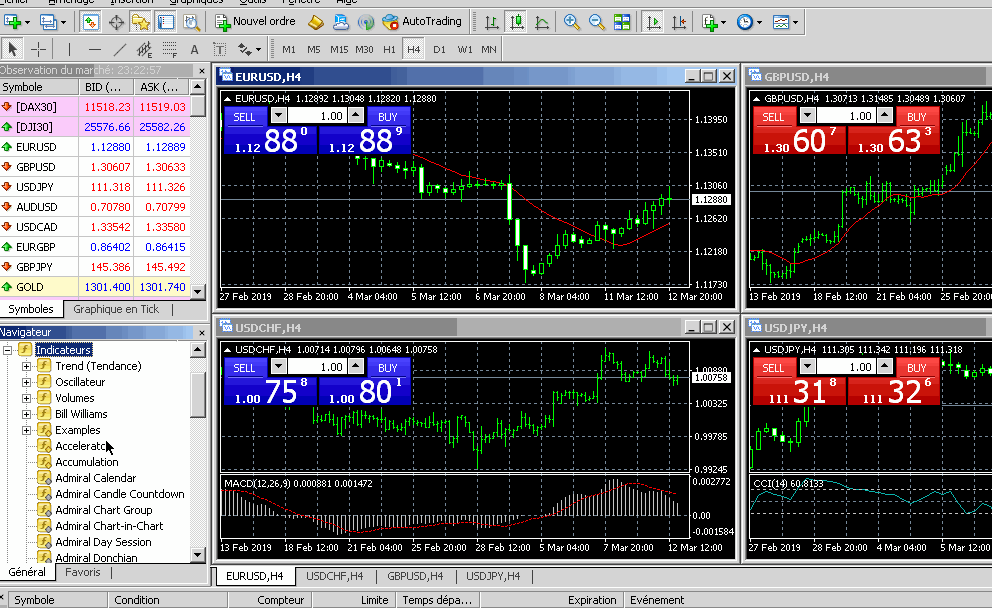
Task: Switch chart to candlesticks type
Action: [517, 22]
